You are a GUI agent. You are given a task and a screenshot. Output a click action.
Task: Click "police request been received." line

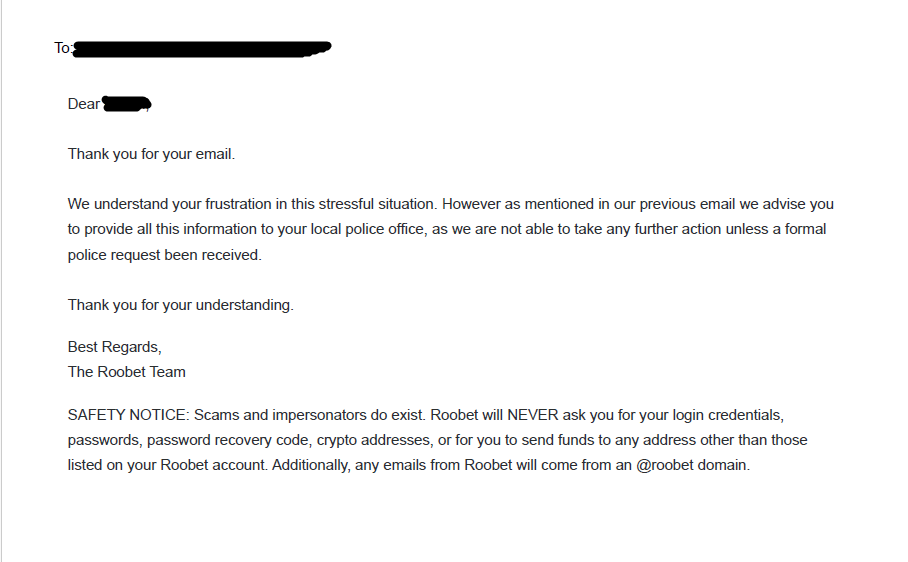(x=164, y=255)
